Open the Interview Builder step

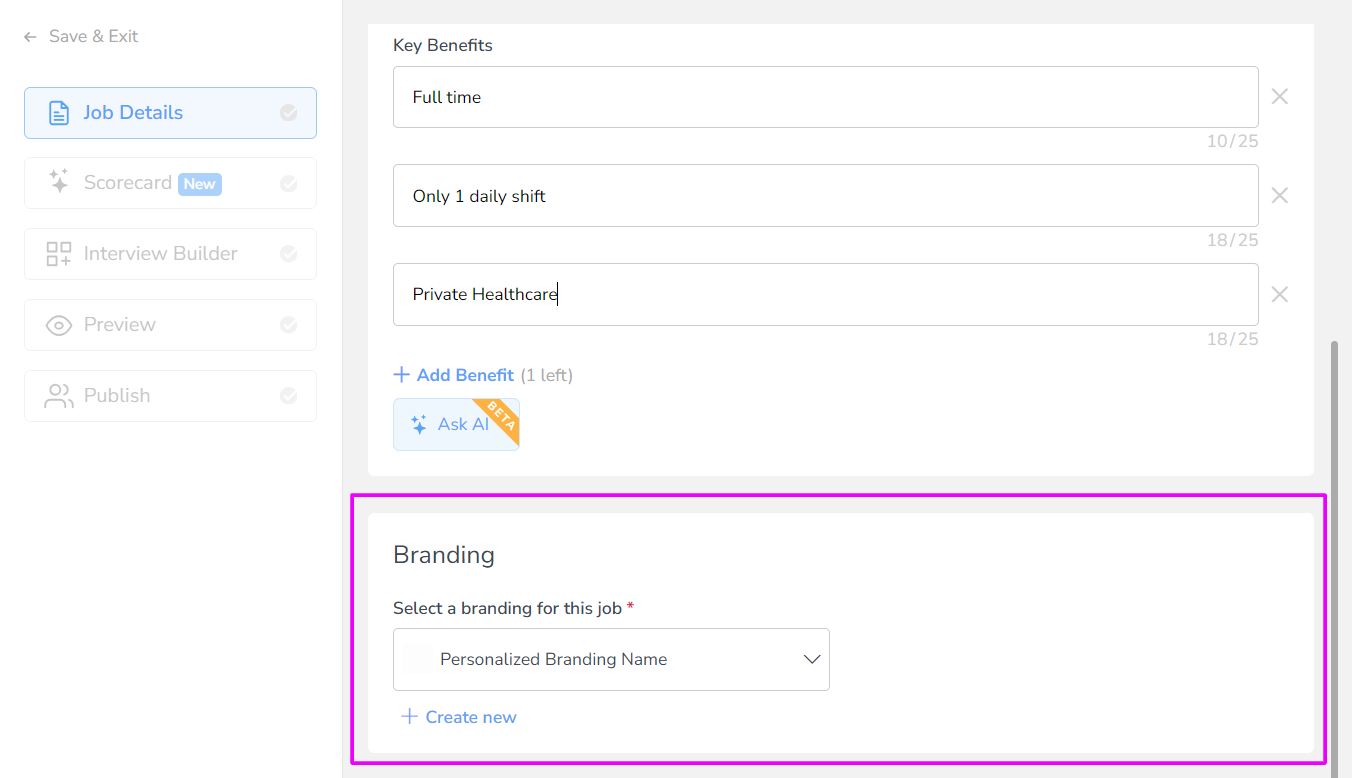point(160,254)
